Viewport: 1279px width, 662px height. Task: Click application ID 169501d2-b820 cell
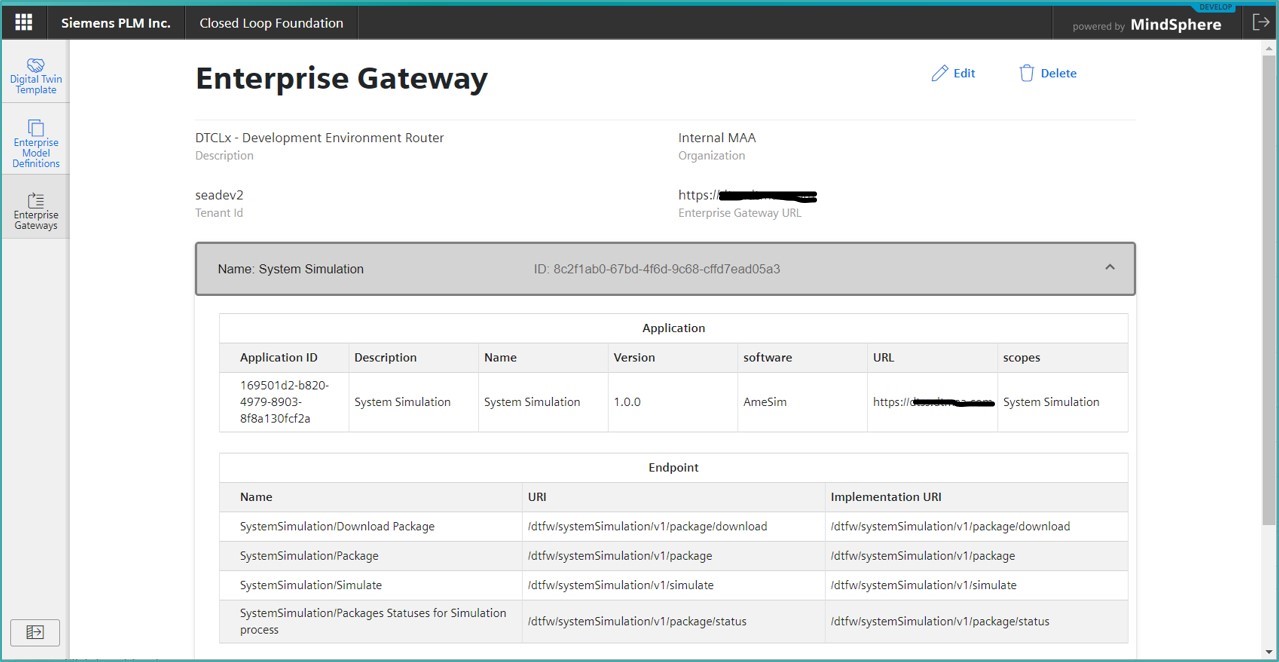pyautogui.click(x=284, y=402)
